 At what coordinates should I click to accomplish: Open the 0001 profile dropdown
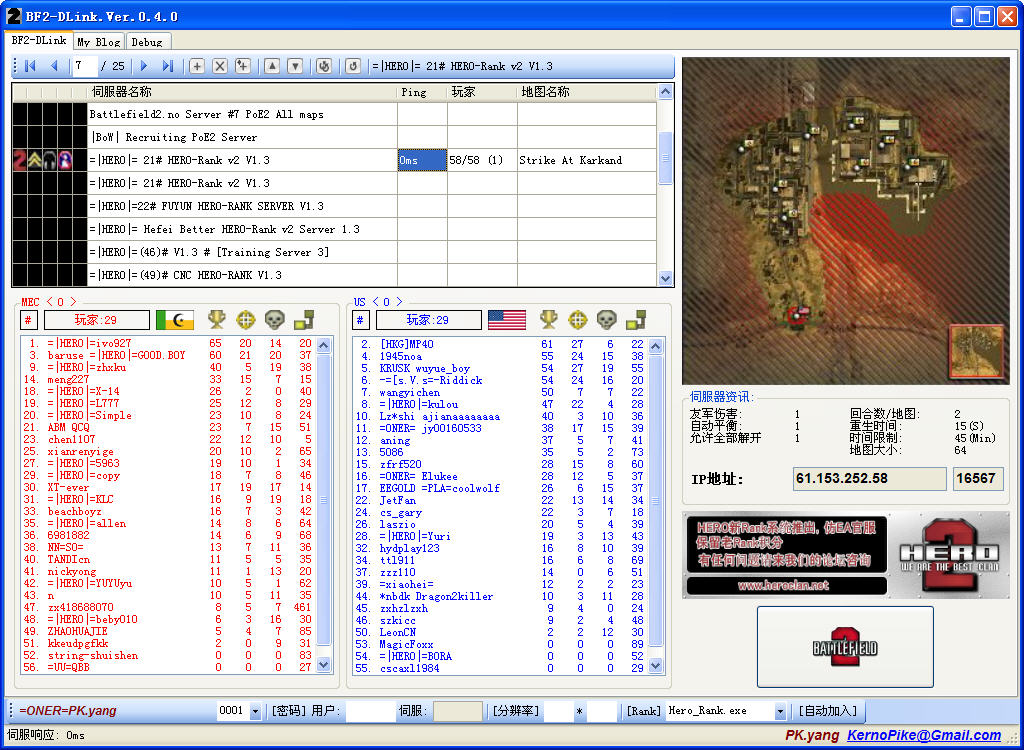[x=255, y=711]
